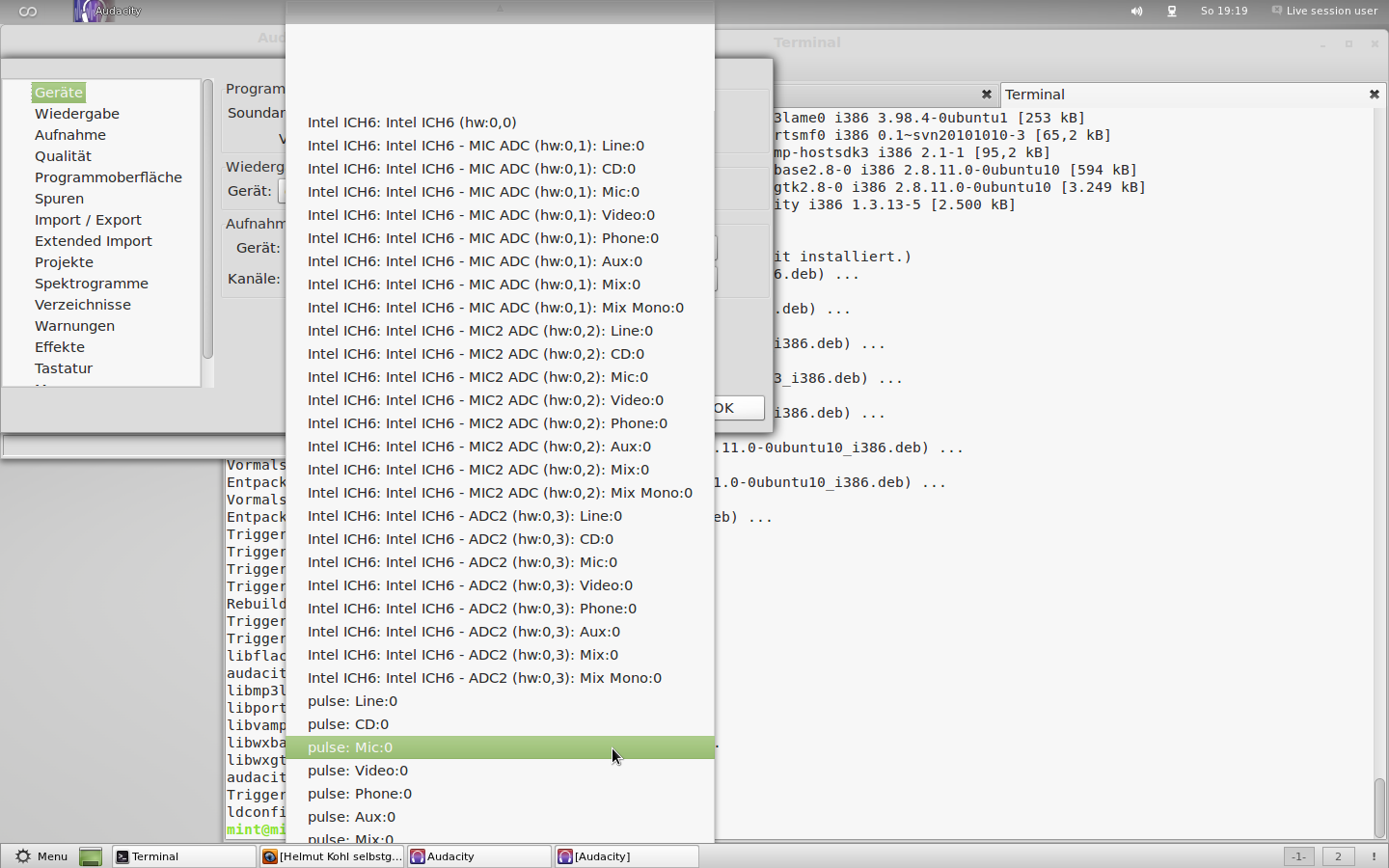Choose MIC2 ADC (hw:0,2): Phone:0 device
The image size is (1389, 868).
(500, 423)
